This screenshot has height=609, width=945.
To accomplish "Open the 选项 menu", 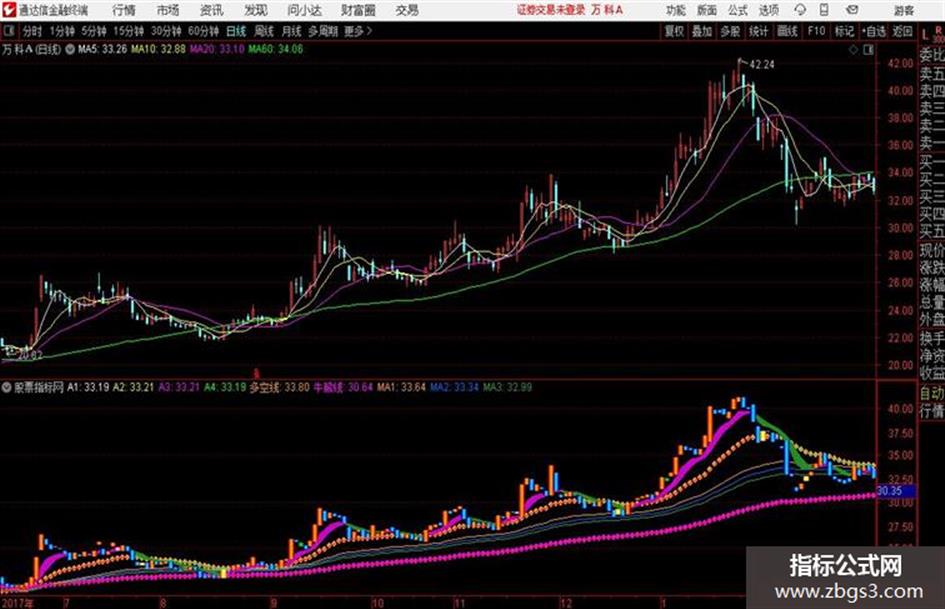I will coord(769,10).
